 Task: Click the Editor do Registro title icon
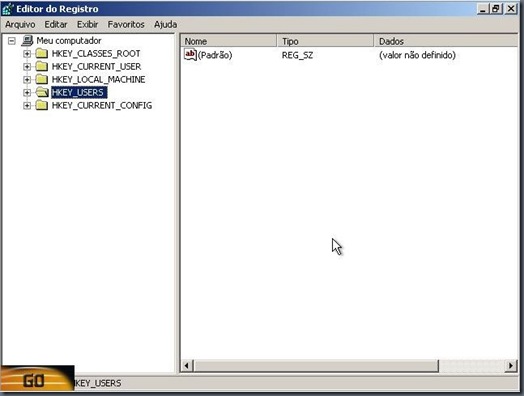click(x=7, y=9)
